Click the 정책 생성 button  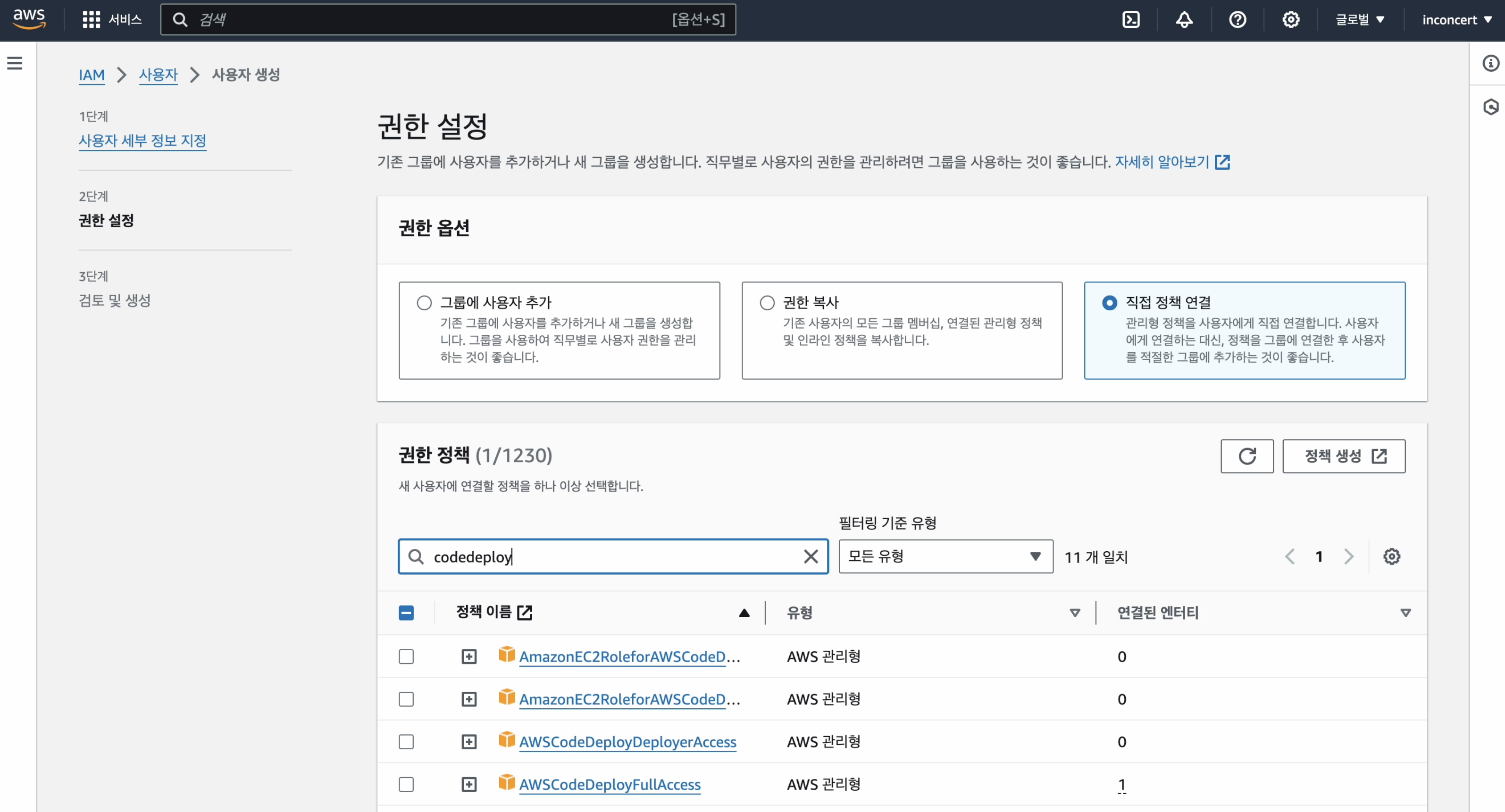point(1343,456)
